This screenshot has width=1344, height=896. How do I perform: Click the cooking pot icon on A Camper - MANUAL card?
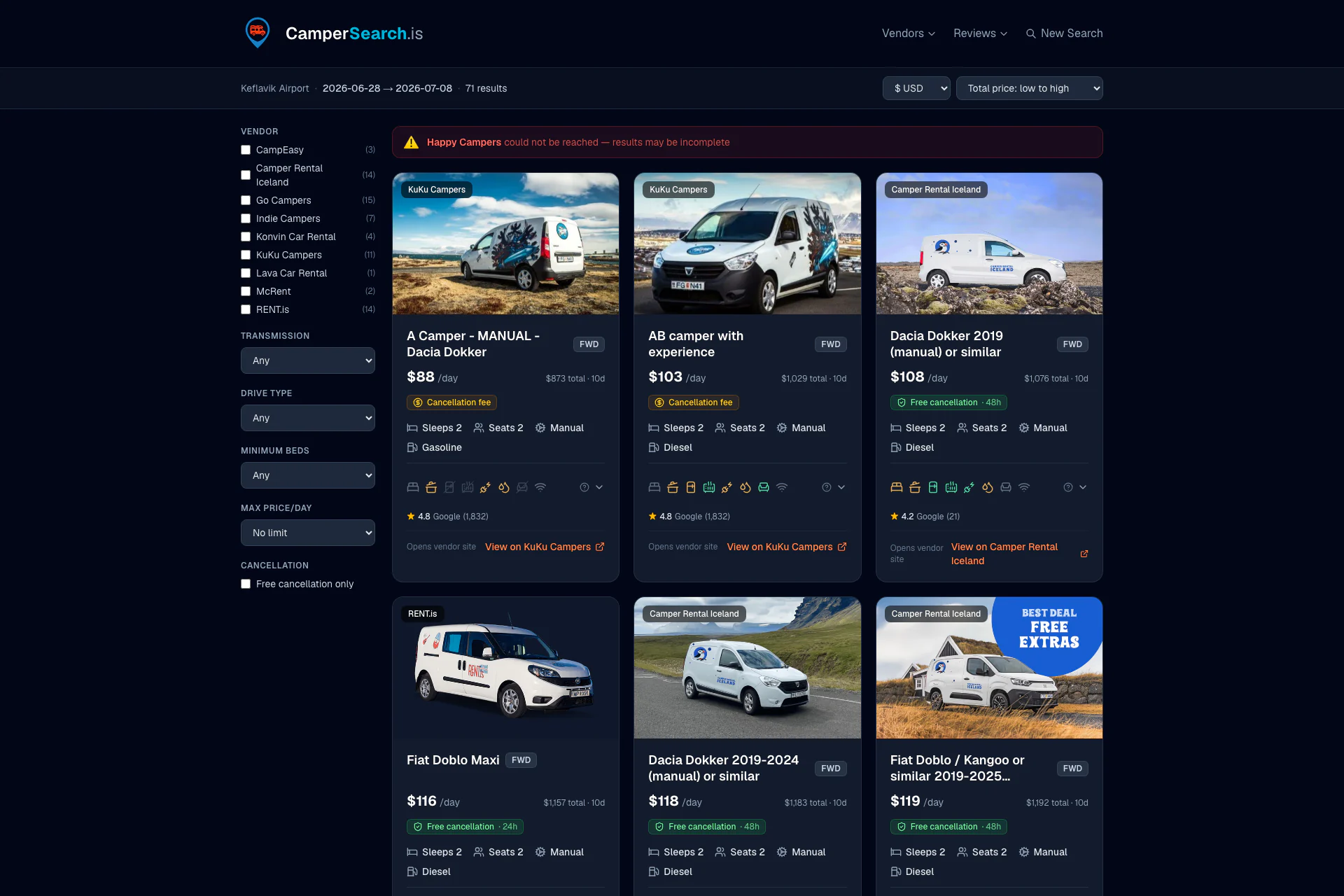431,487
